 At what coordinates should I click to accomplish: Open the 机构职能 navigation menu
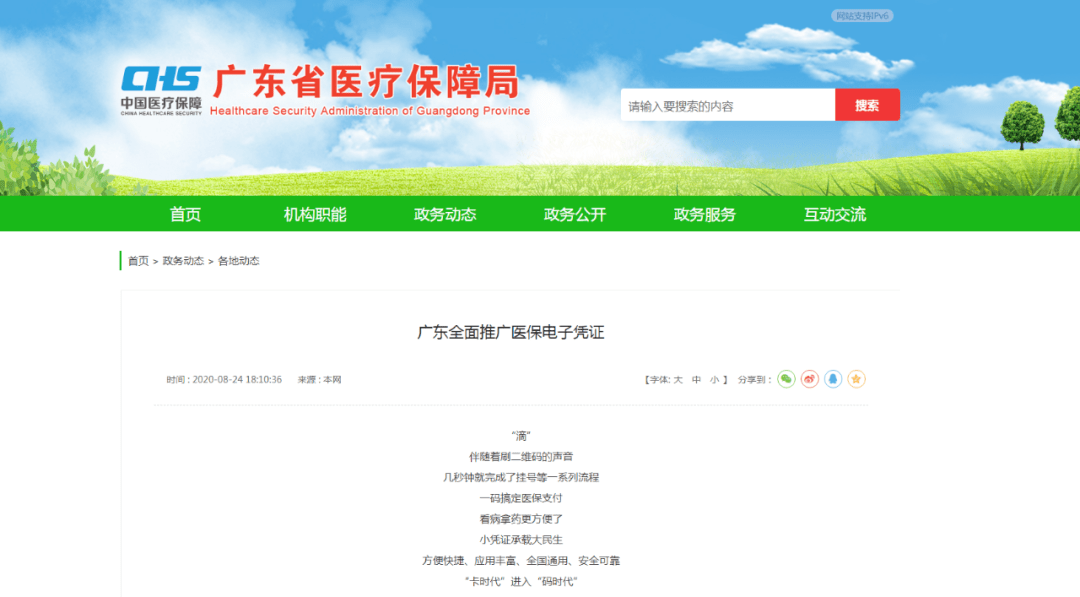315,214
